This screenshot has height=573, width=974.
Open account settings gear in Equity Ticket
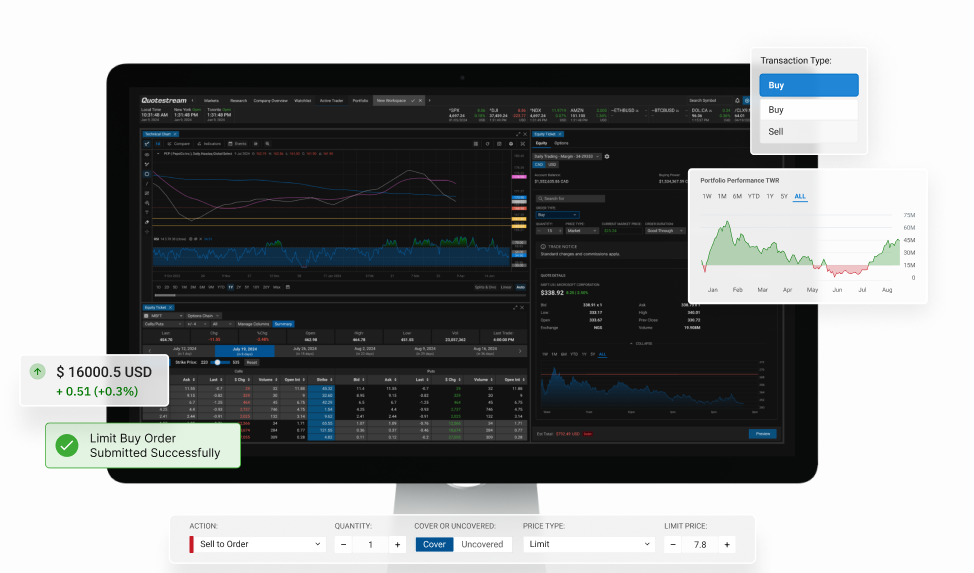pos(607,157)
